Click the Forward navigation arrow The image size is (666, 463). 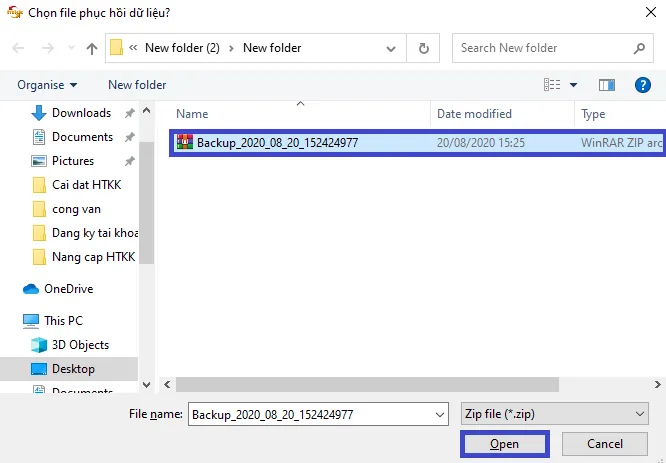[48, 48]
